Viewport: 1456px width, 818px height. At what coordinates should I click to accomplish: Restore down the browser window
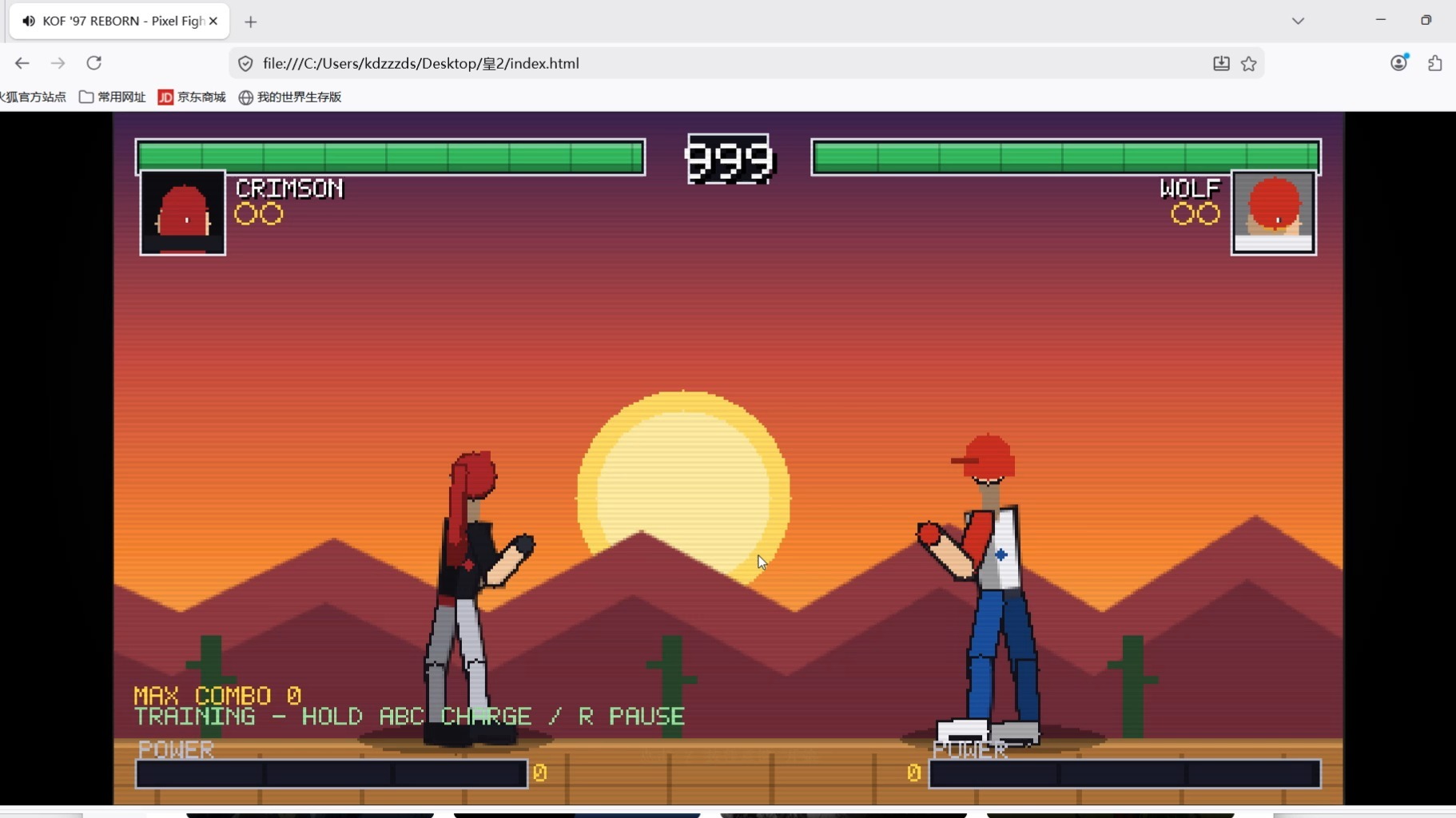(x=1426, y=20)
